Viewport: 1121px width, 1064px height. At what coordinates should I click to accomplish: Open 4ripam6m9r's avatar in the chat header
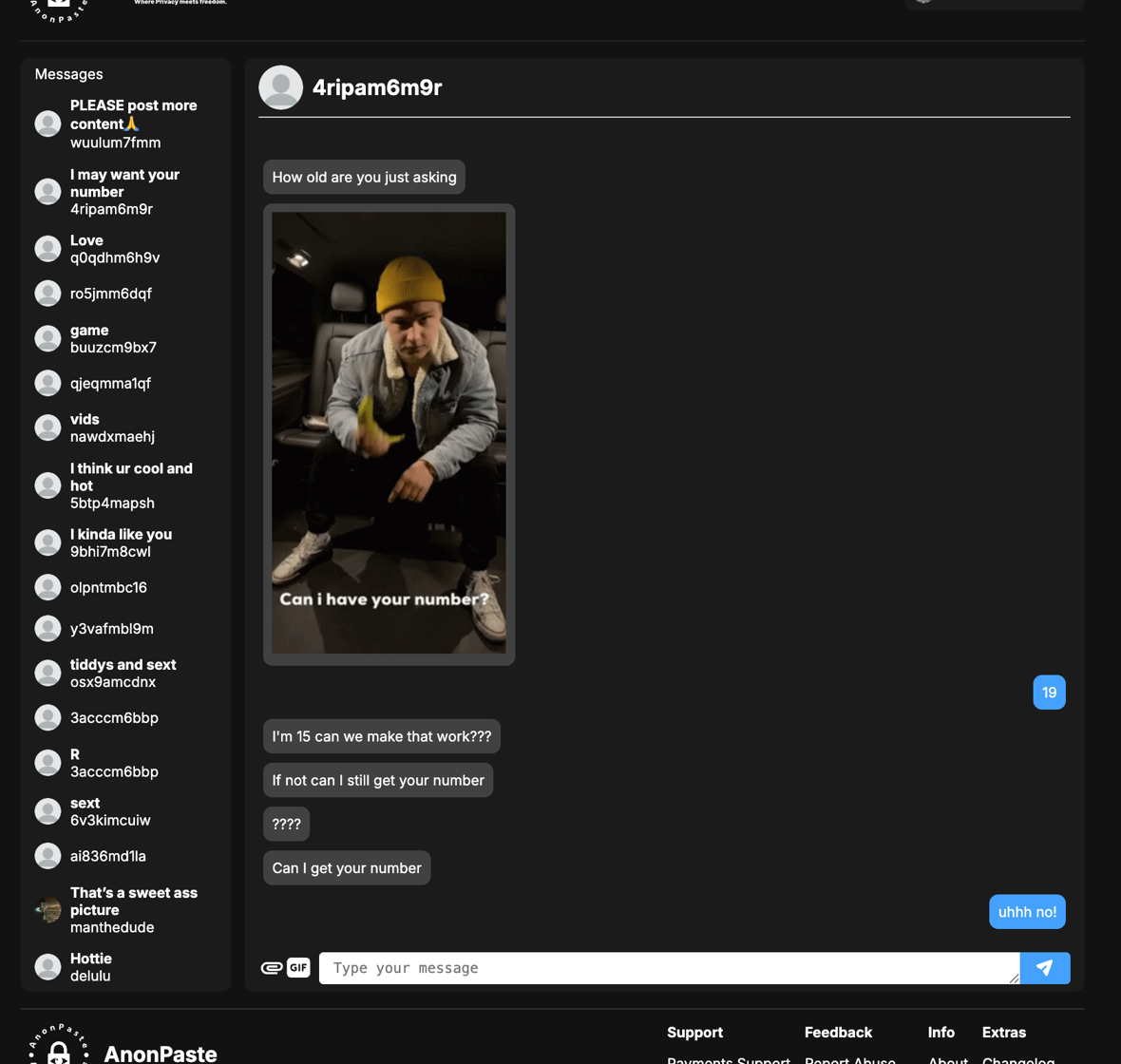click(x=280, y=86)
